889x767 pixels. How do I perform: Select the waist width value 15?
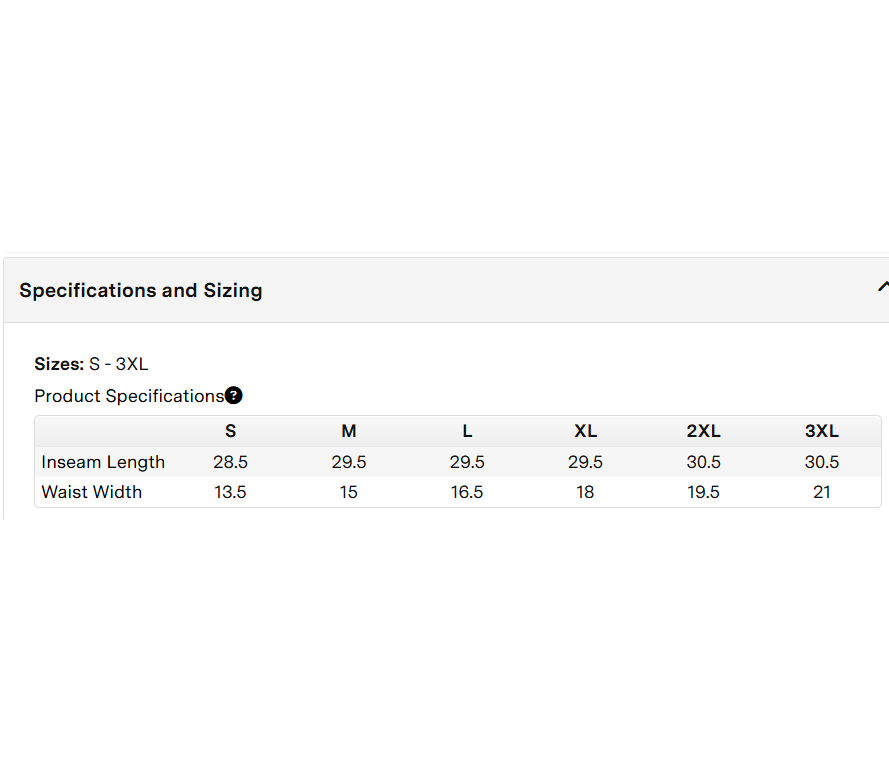click(x=349, y=492)
